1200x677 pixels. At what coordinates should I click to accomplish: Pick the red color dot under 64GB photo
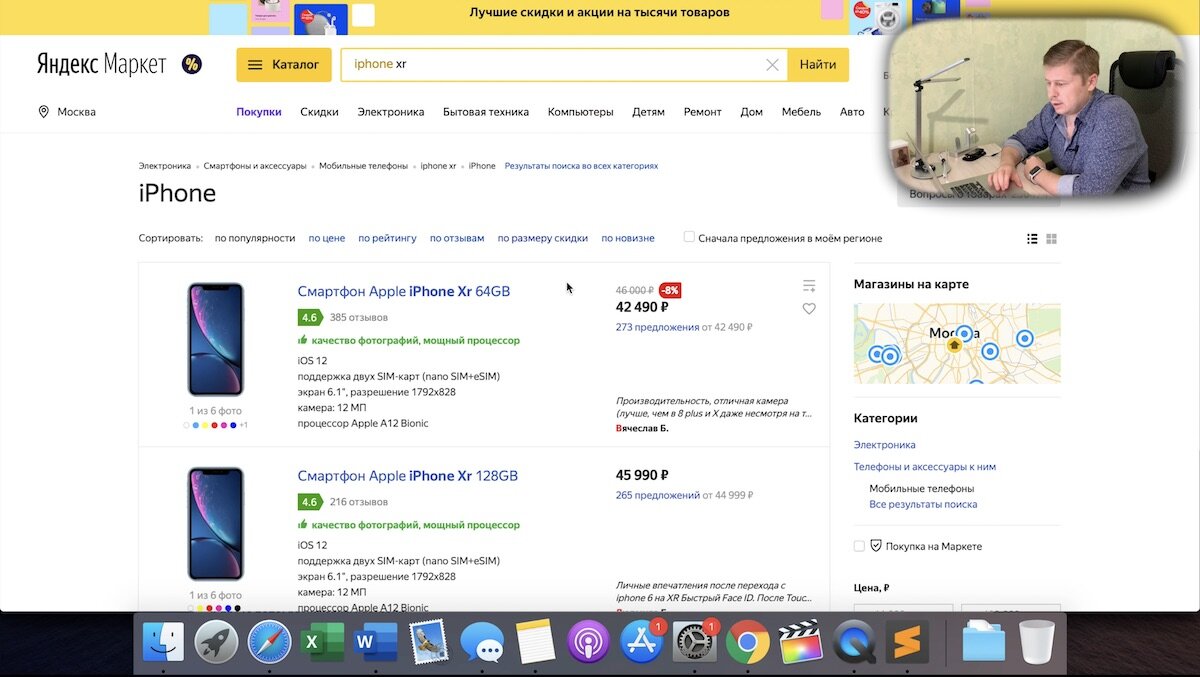click(x=214, y=425)
